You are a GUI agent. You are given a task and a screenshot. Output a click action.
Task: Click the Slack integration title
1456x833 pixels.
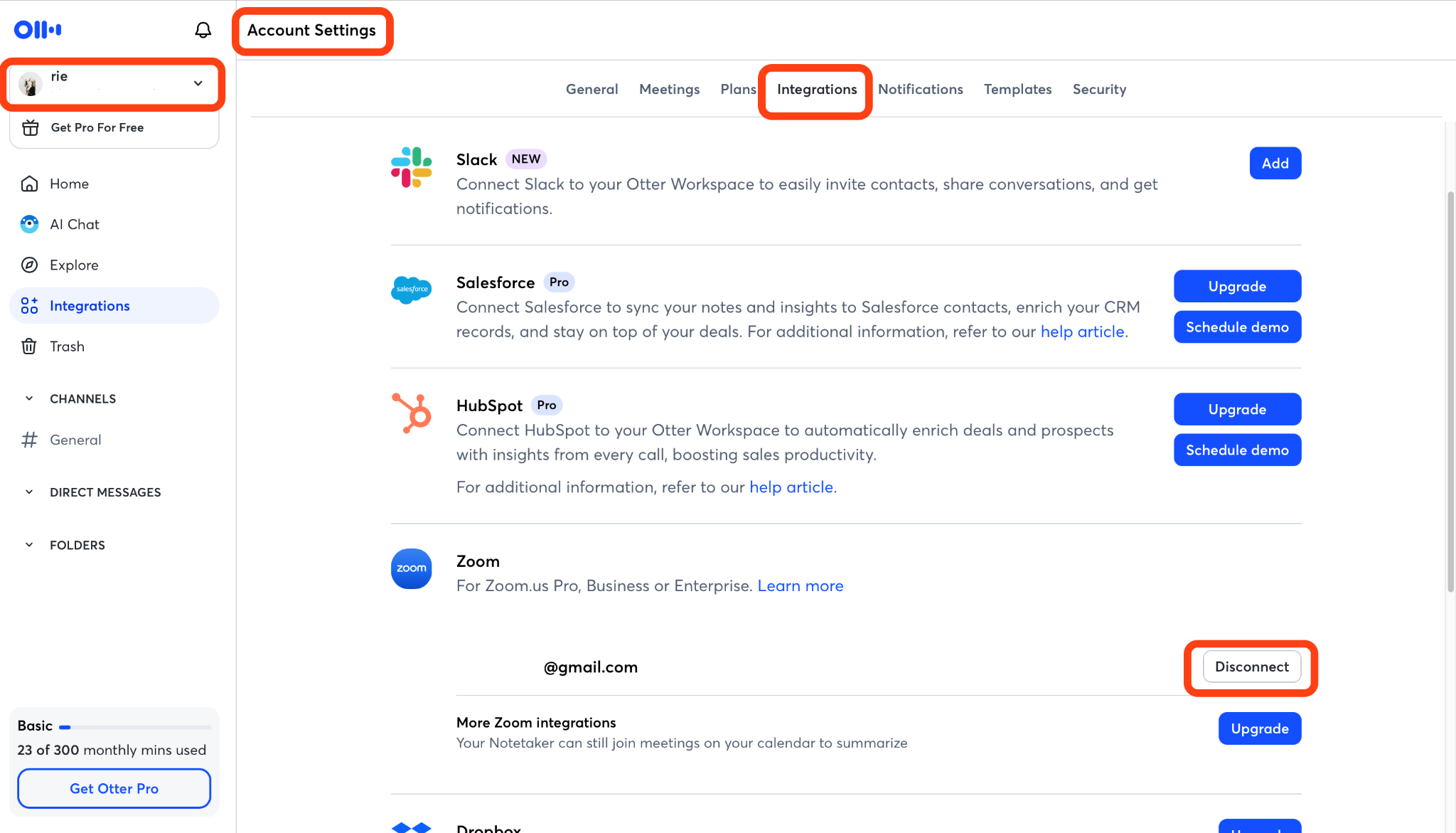point(476,159)
